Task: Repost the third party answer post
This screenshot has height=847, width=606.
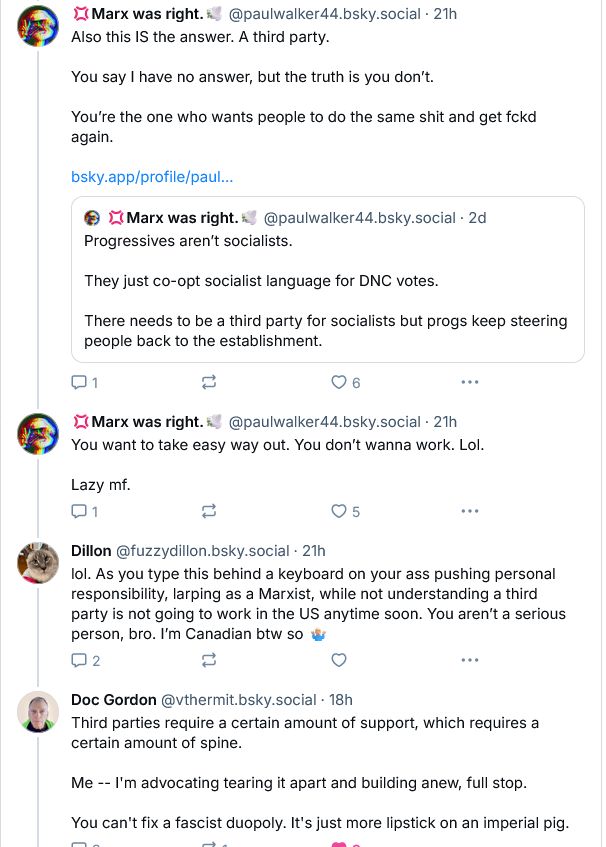Action: tap(209, 382)
